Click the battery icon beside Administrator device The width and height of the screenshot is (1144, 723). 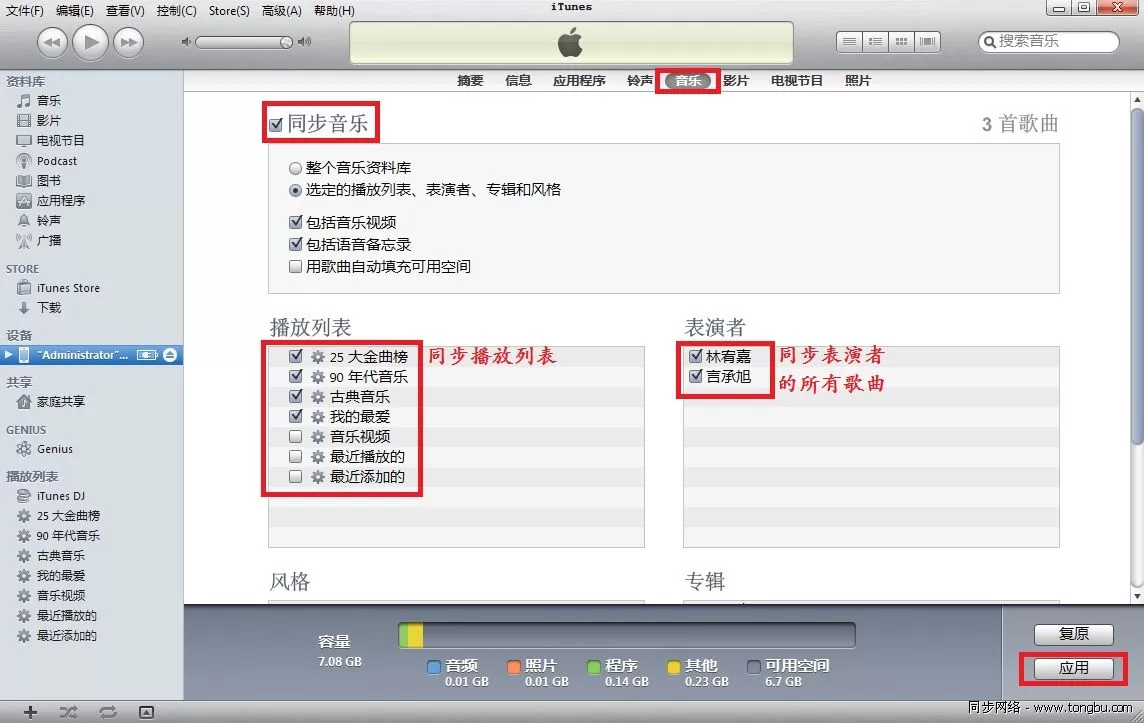click(x=147, y=355)
